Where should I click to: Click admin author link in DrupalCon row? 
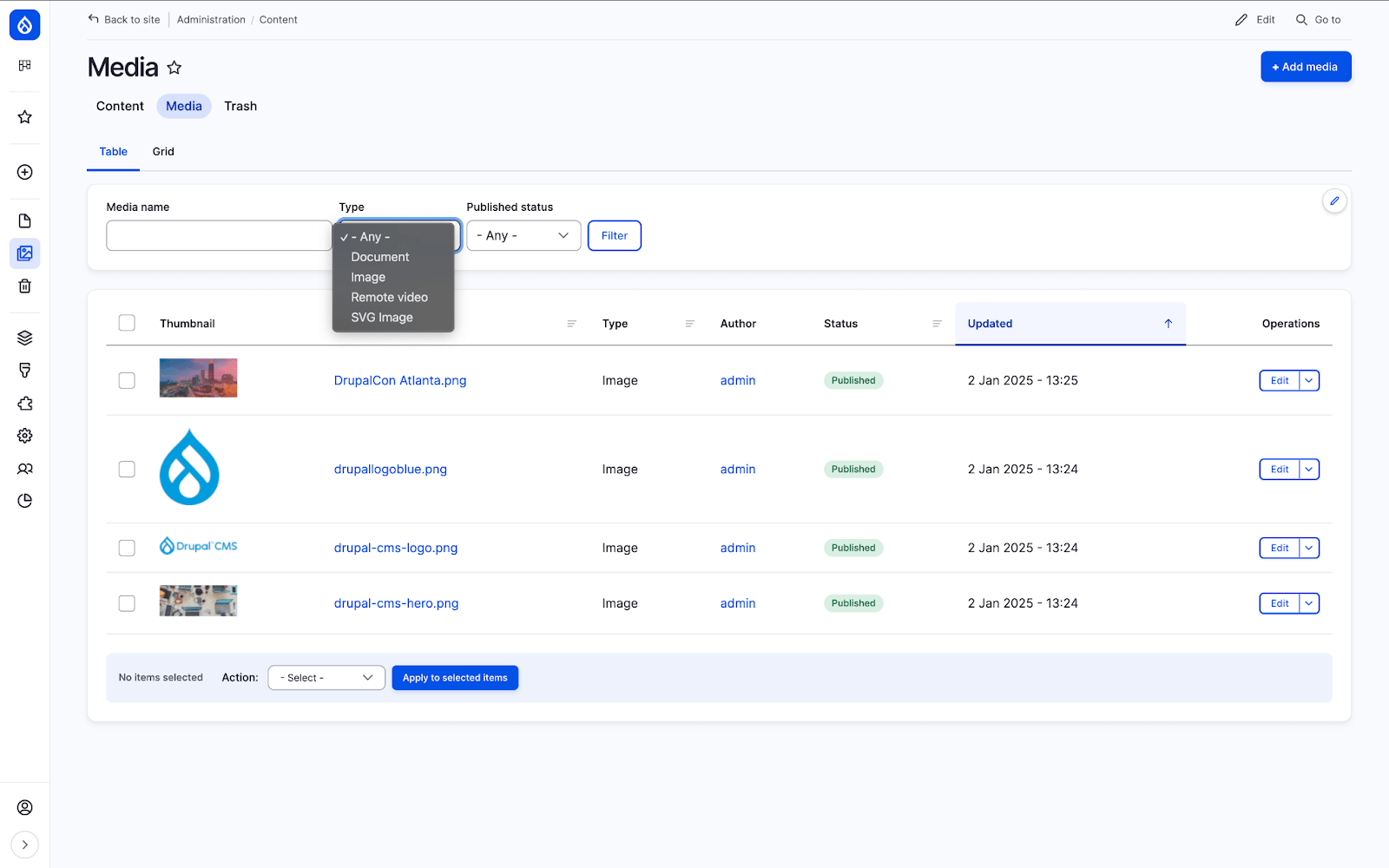coord(738,380)
